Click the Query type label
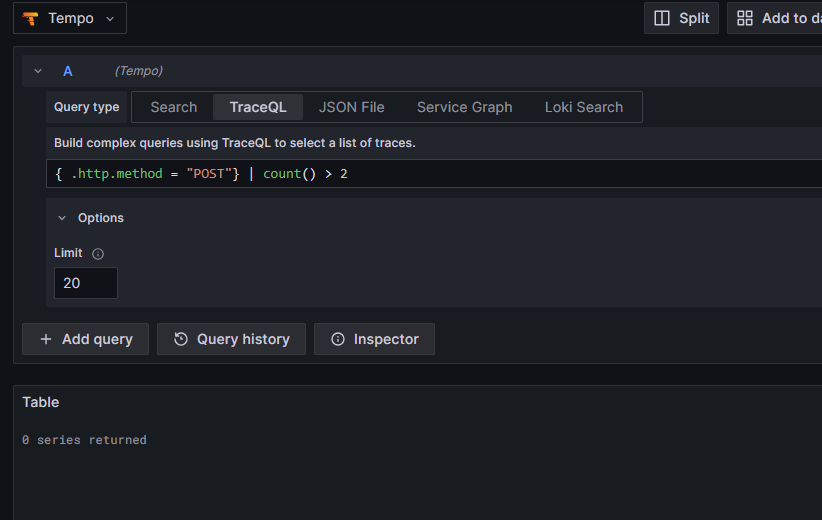 click(x=86, y=107)
